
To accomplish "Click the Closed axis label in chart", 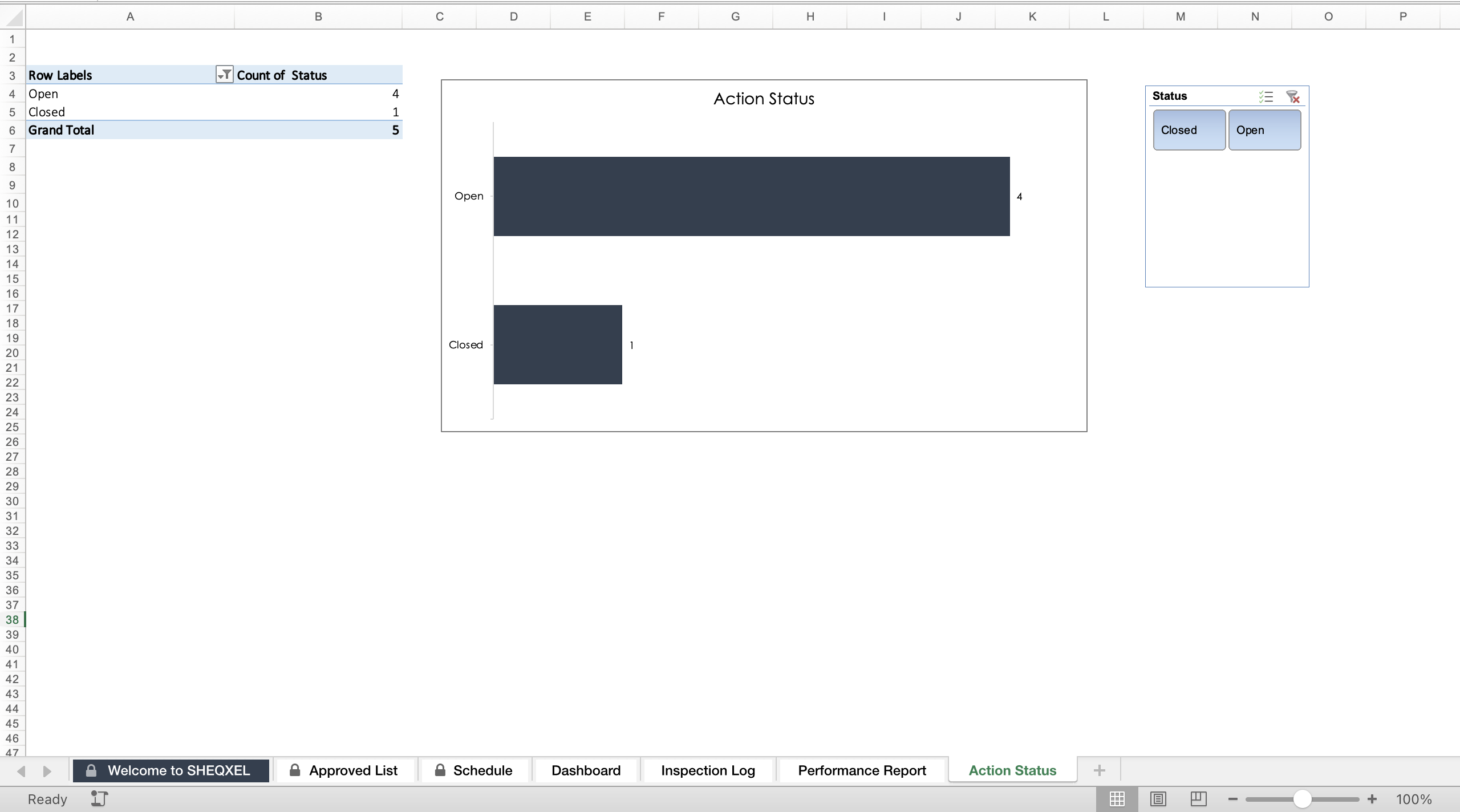I will pos(466,344).
